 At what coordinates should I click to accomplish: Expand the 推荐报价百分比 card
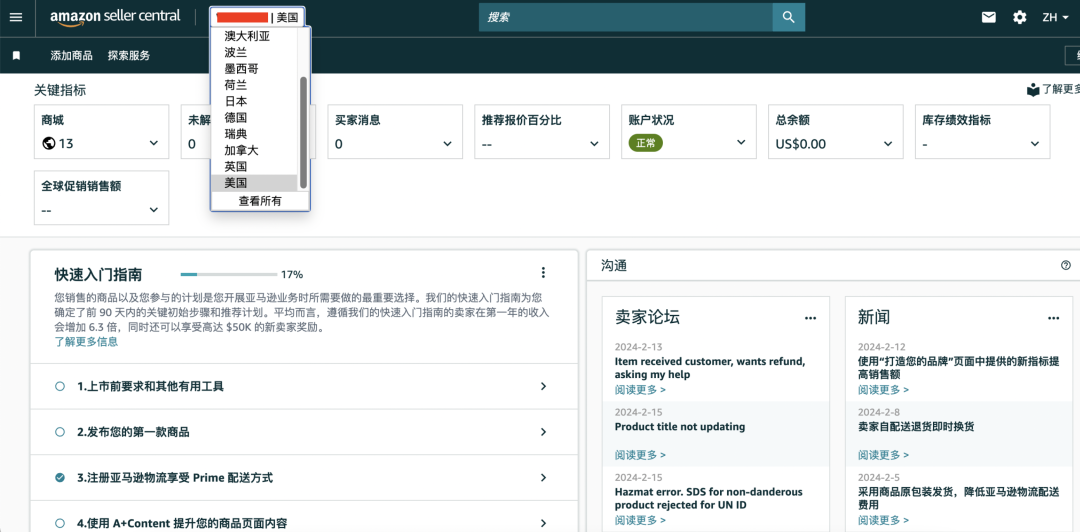(594, 143)
